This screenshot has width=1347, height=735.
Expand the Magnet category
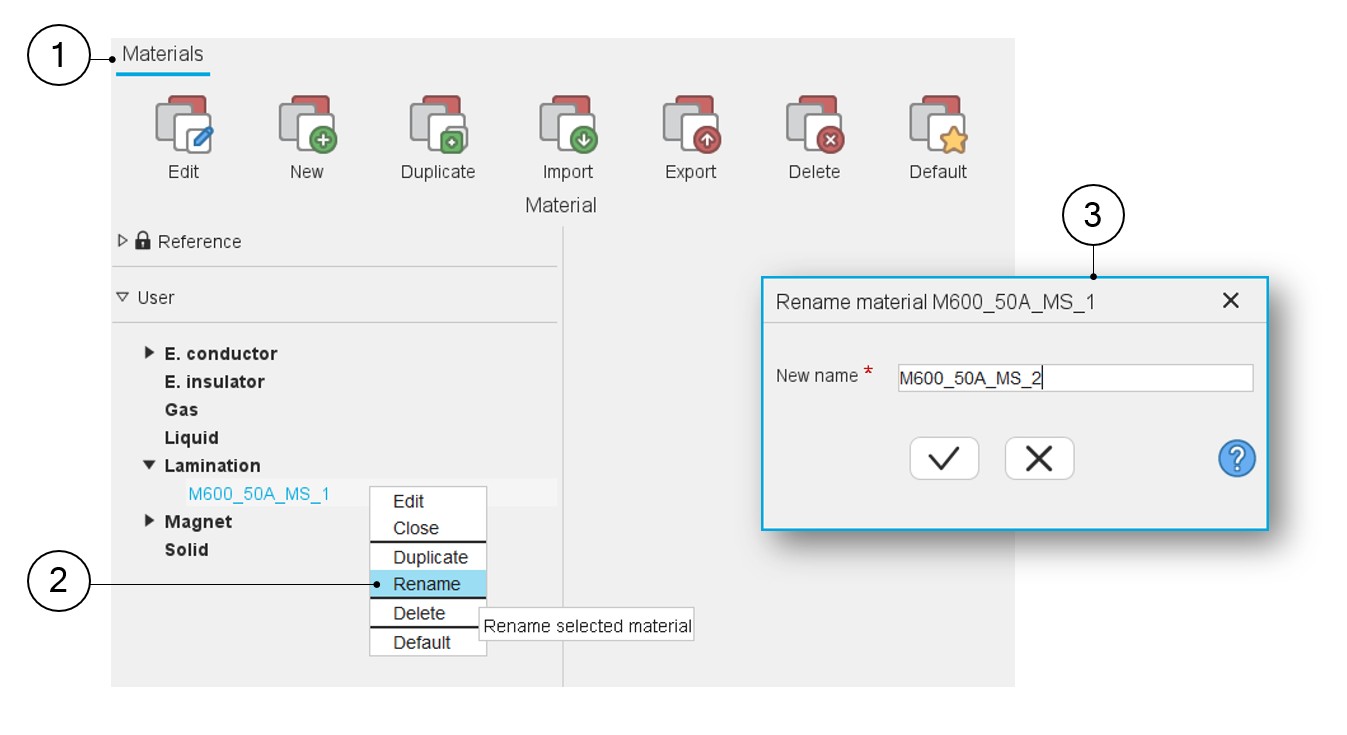click(x=150, y=521)
